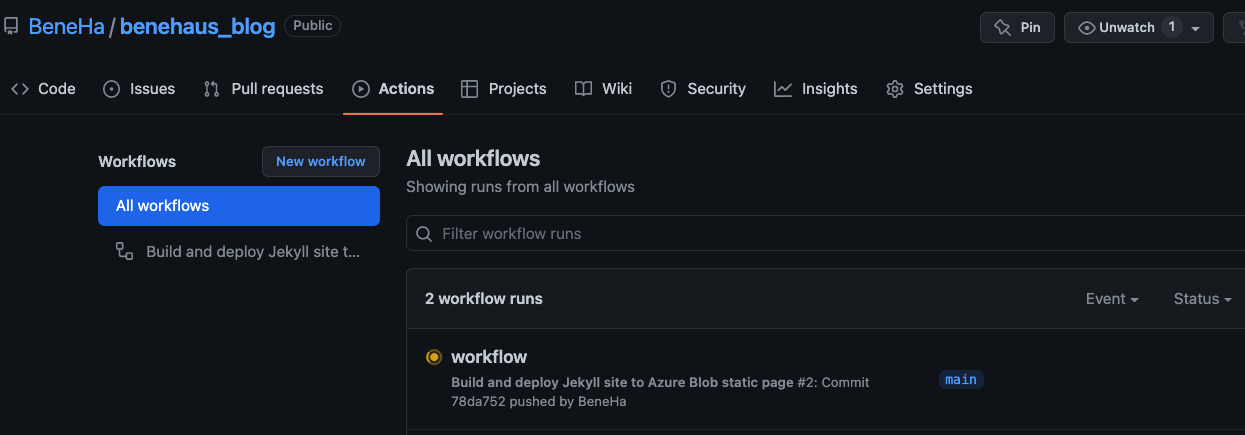1245x435 pixels.
Task: Open the Projects tab
Action: click(503, 88)
